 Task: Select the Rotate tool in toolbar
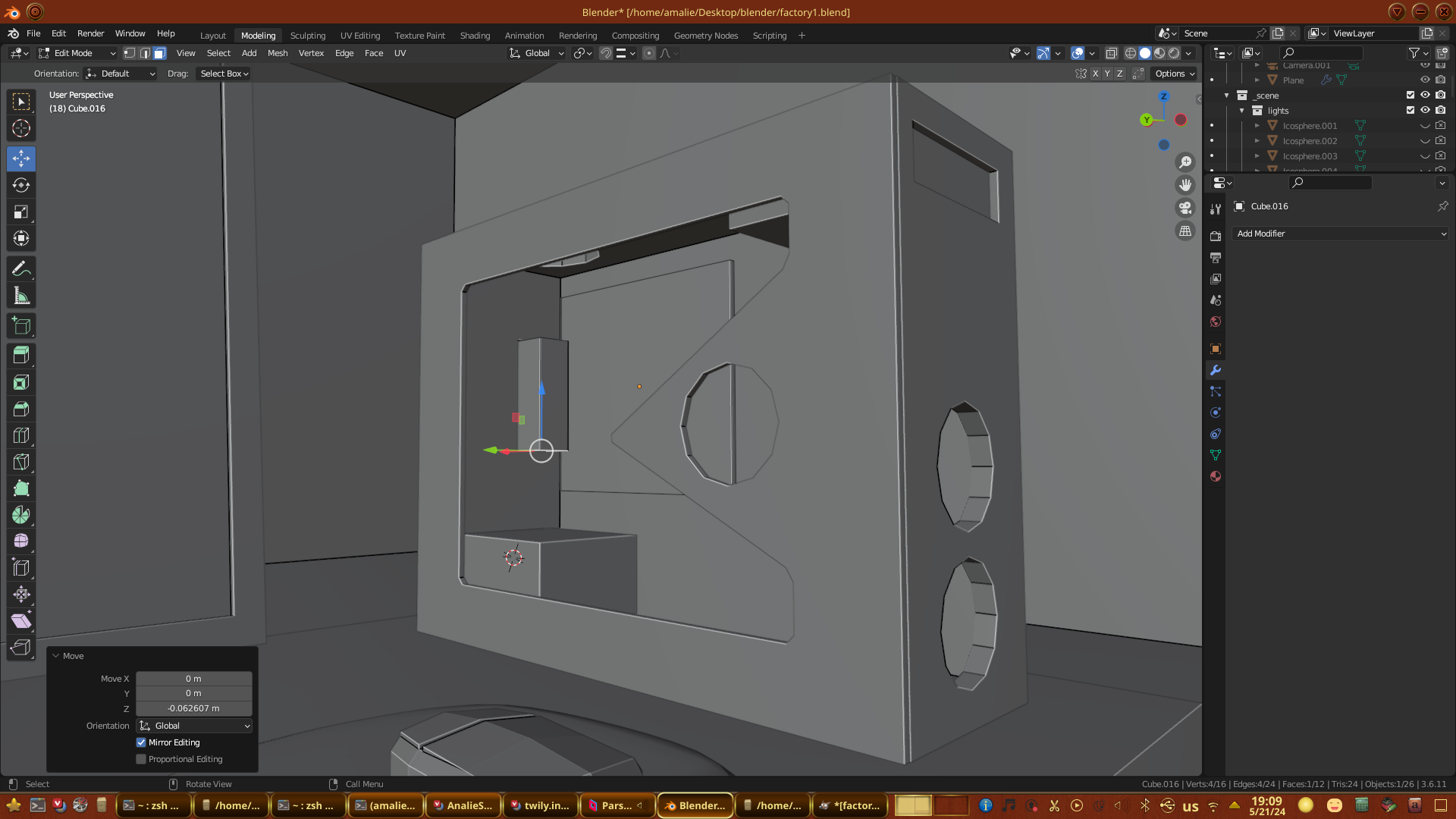click(x=21, y=186)
